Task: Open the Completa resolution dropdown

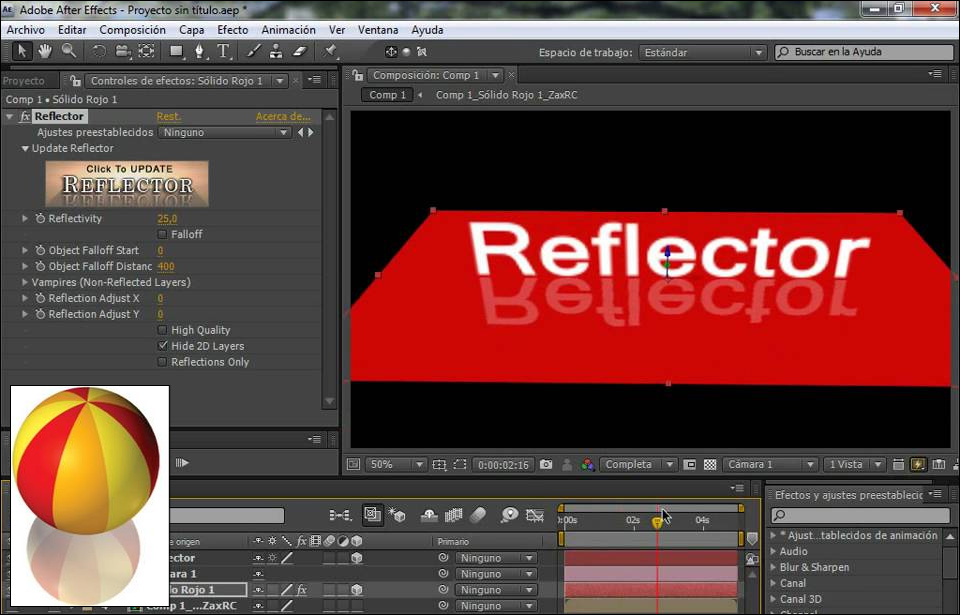Action: click(637, 465)
